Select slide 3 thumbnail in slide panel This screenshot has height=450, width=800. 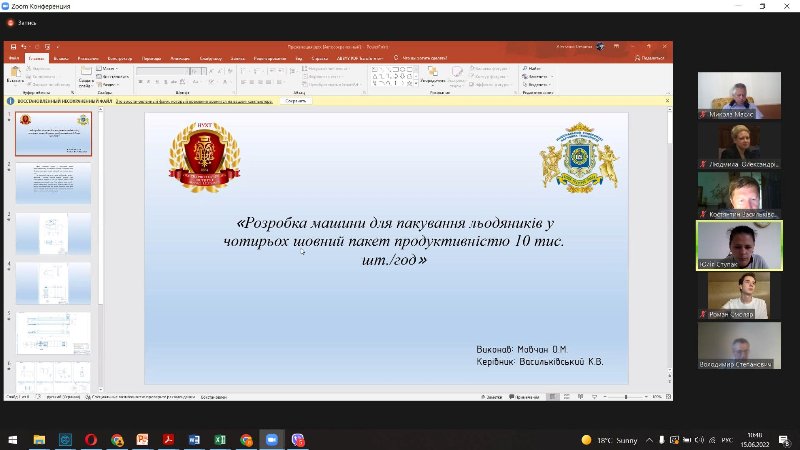pyautogui.click(x=53, y=233)
